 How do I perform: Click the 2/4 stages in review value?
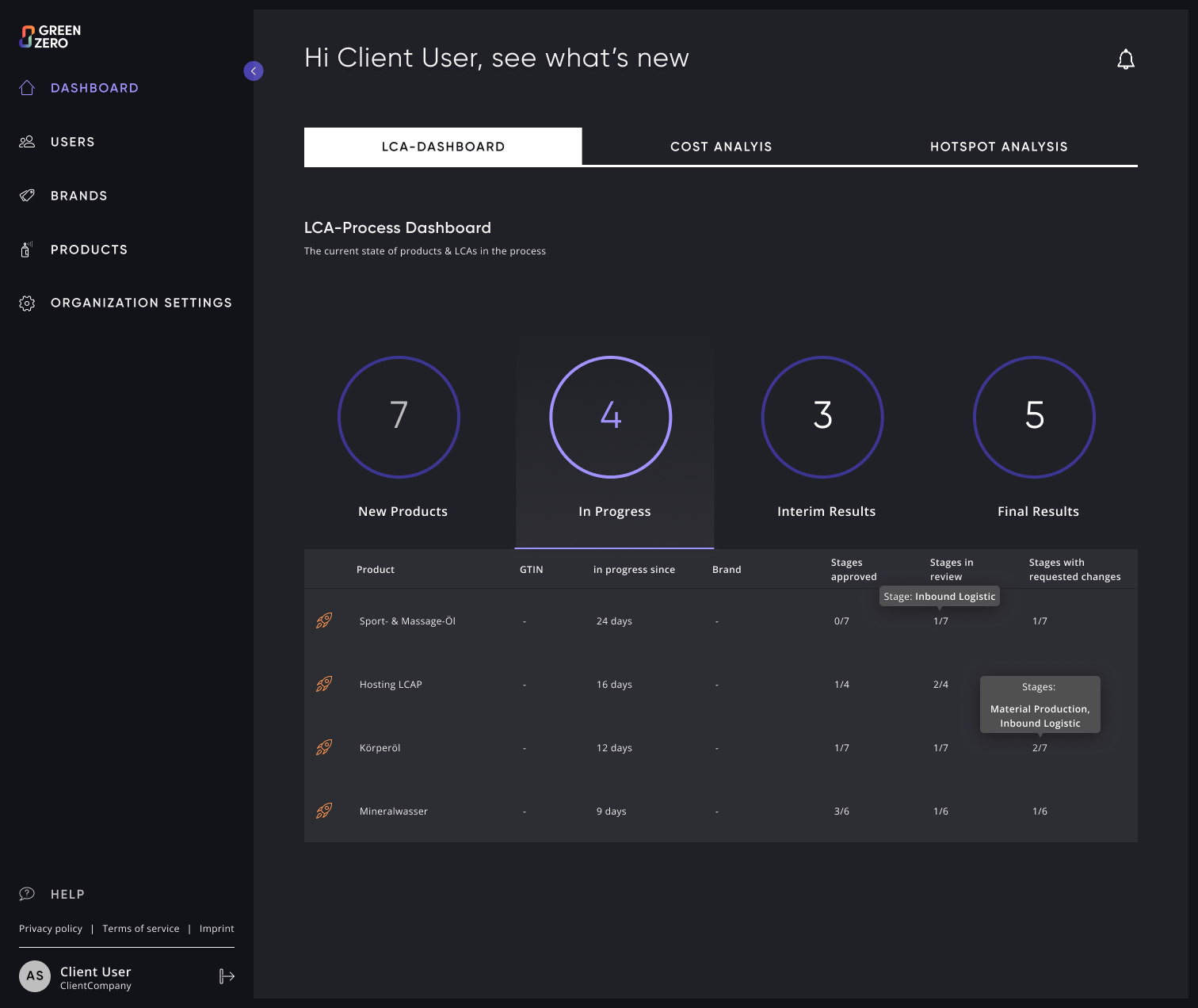point(940,685)
